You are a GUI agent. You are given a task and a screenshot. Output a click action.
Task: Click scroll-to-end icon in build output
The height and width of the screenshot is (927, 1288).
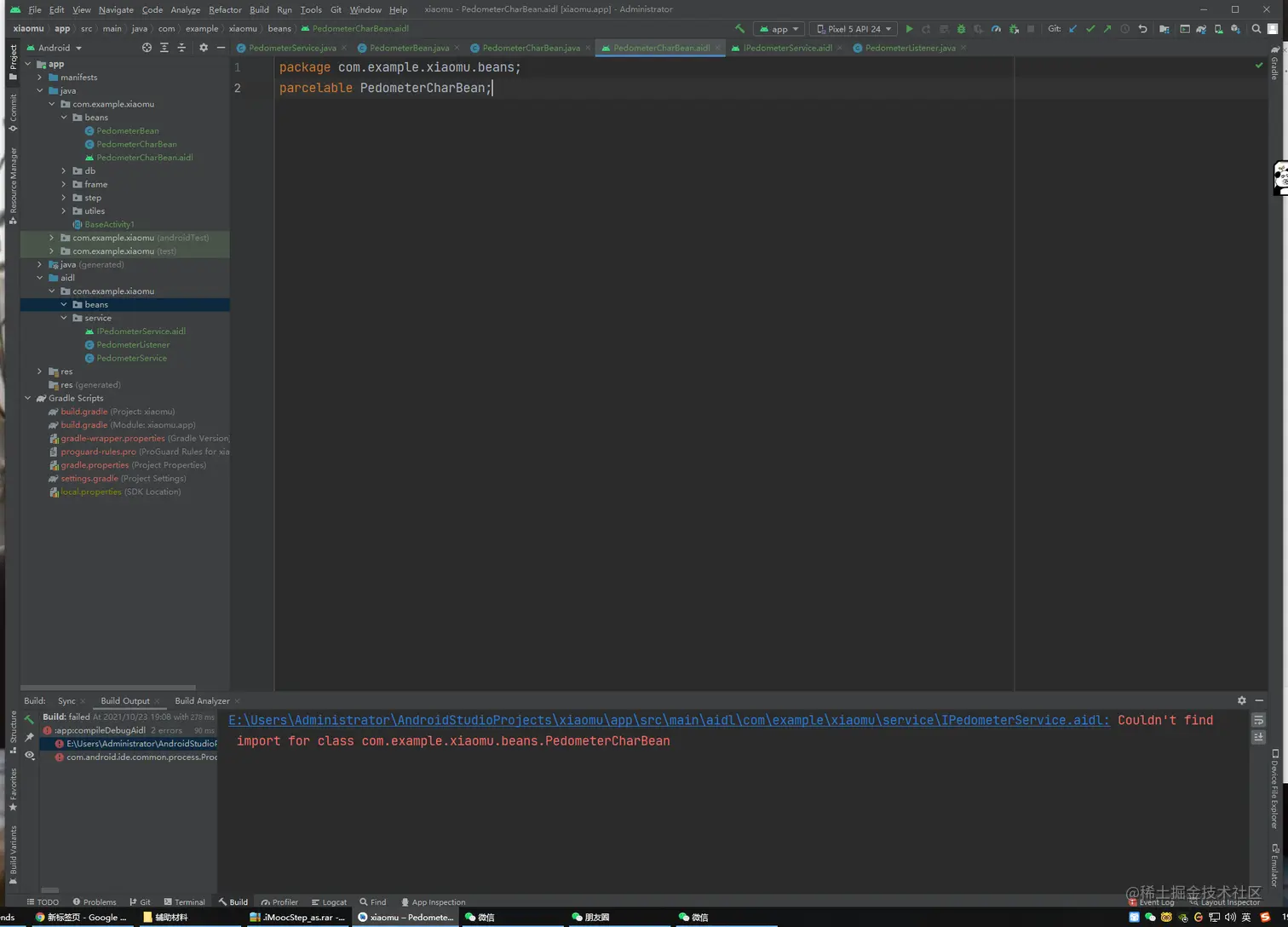(x=1259, y=738)
